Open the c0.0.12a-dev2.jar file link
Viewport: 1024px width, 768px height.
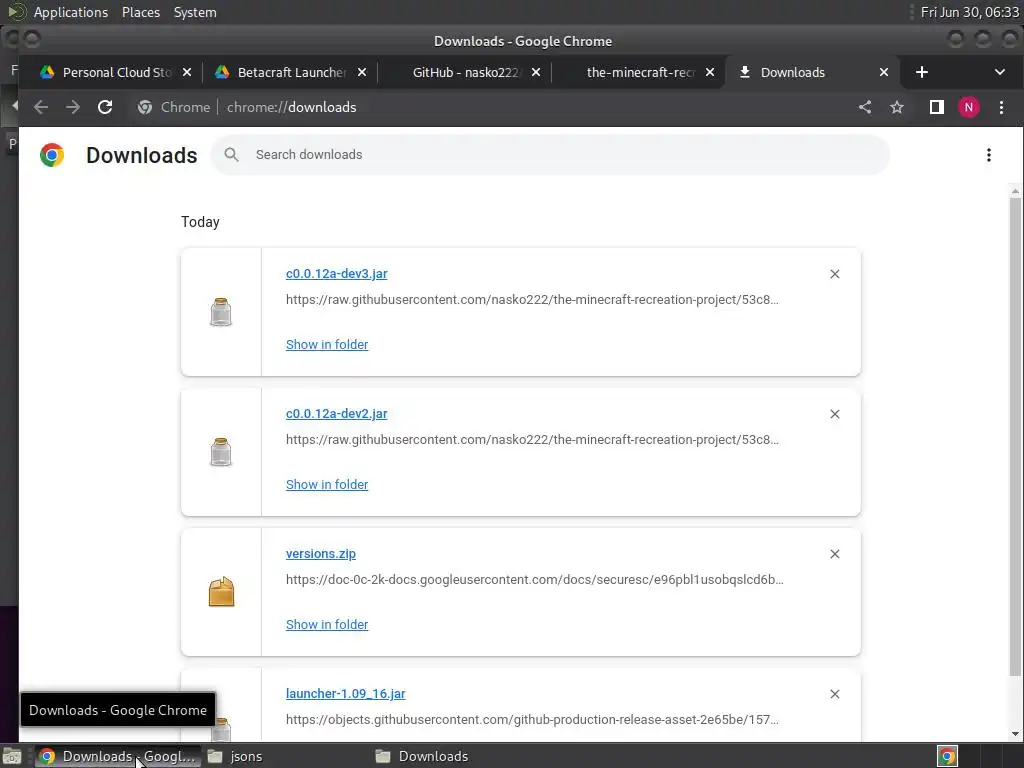(336, 413)
